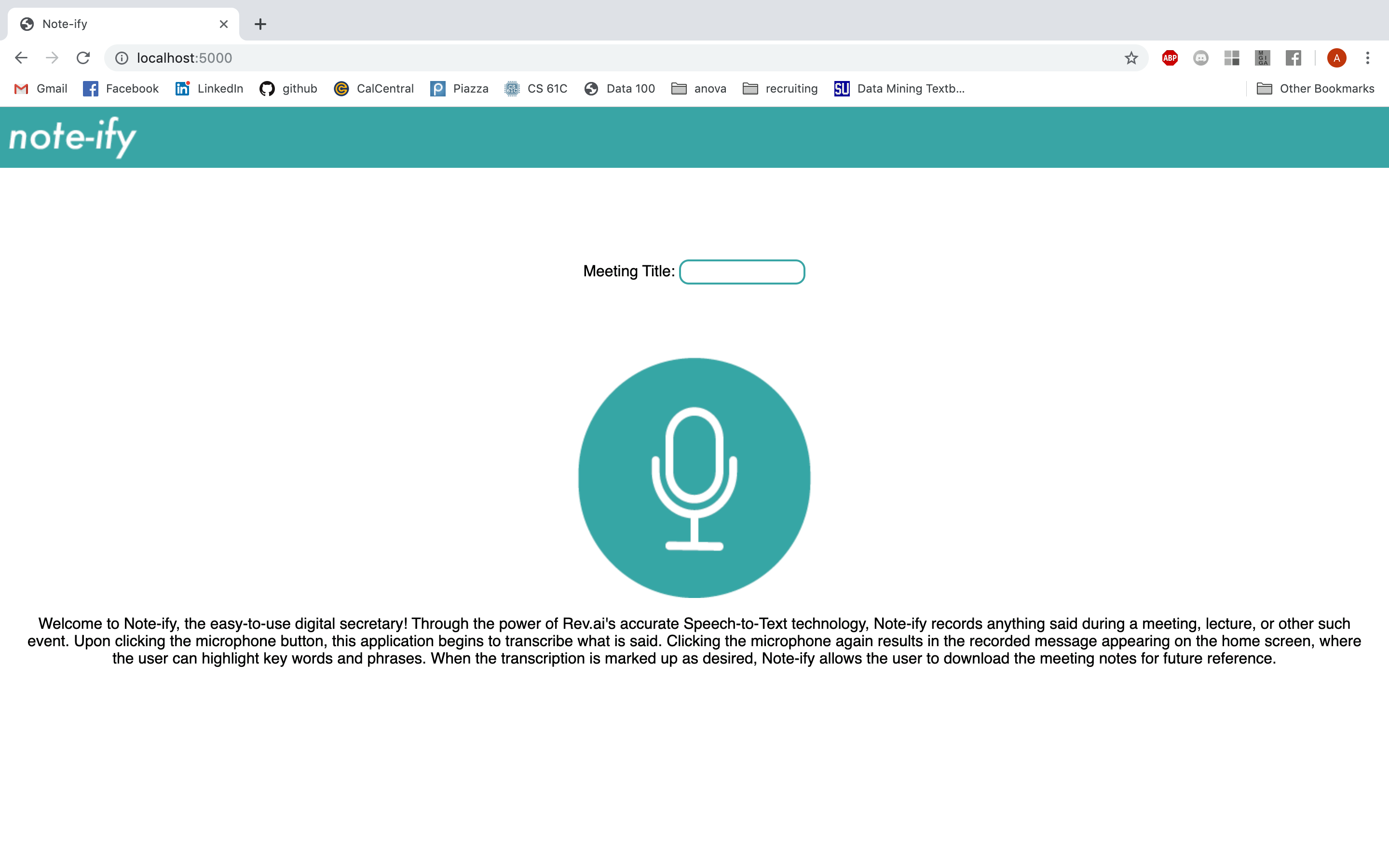Open a new browser tab

[260, 24]
